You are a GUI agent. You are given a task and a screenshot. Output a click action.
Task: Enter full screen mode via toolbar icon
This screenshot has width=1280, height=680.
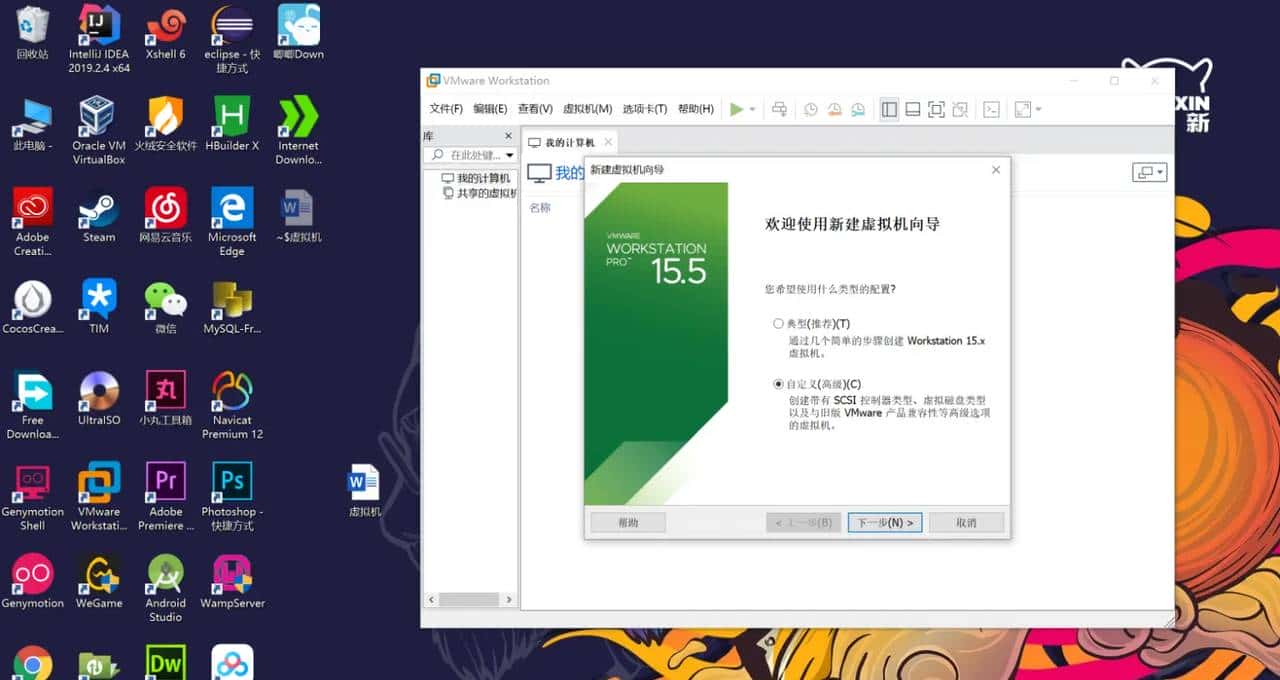[937, 109]
